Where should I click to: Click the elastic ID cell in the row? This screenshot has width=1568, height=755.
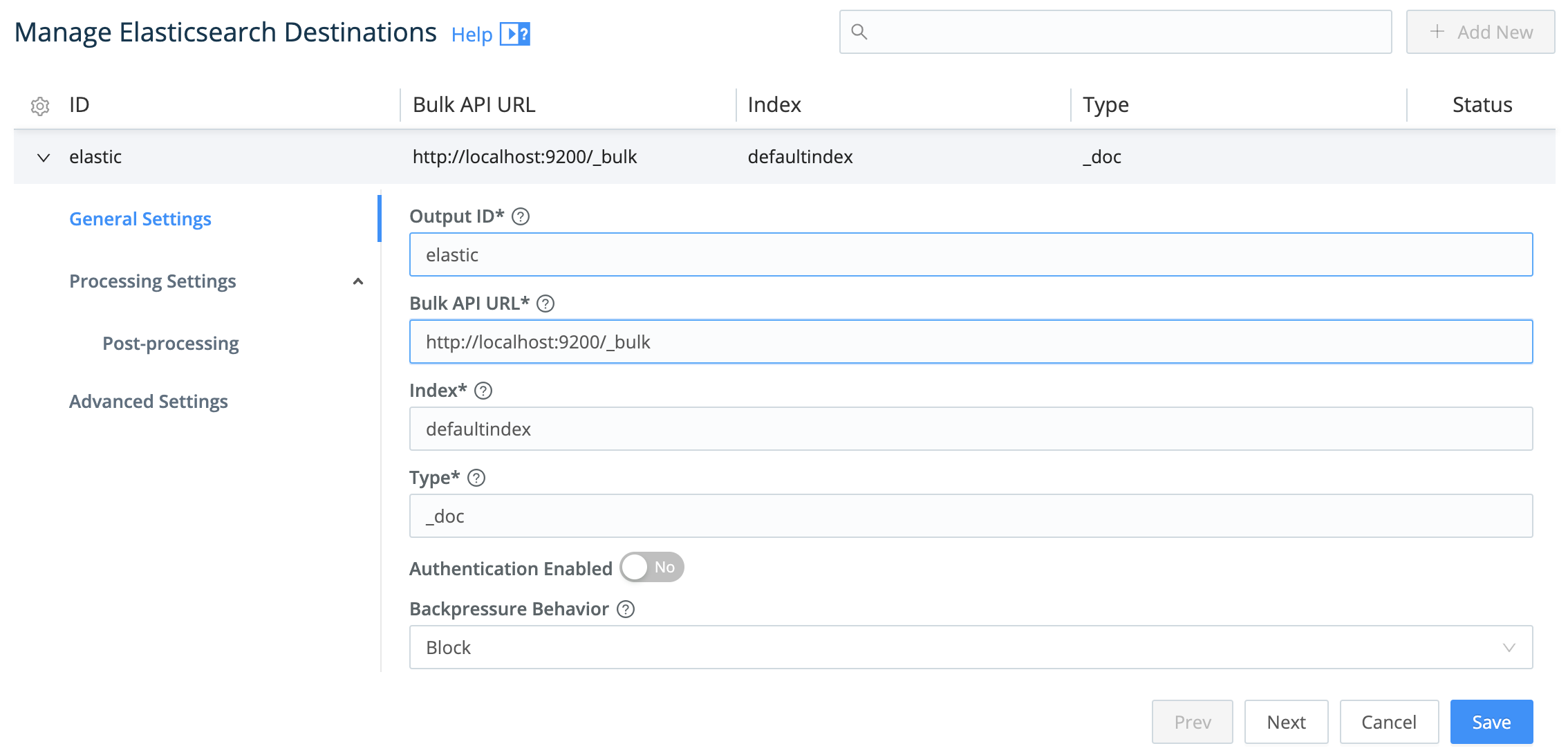(95, 157)
